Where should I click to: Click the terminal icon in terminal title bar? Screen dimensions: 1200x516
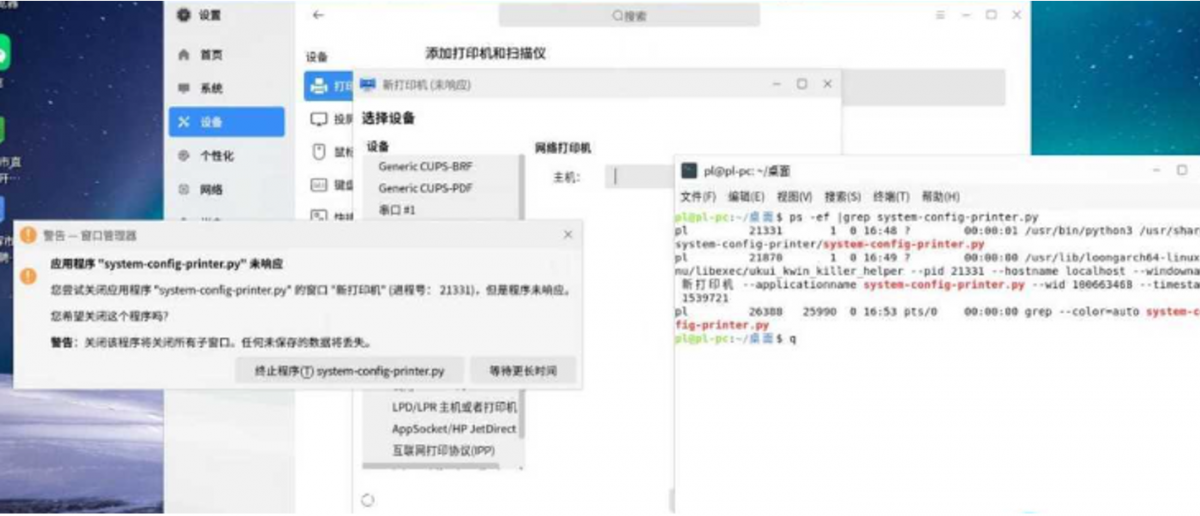coord(688,171)
